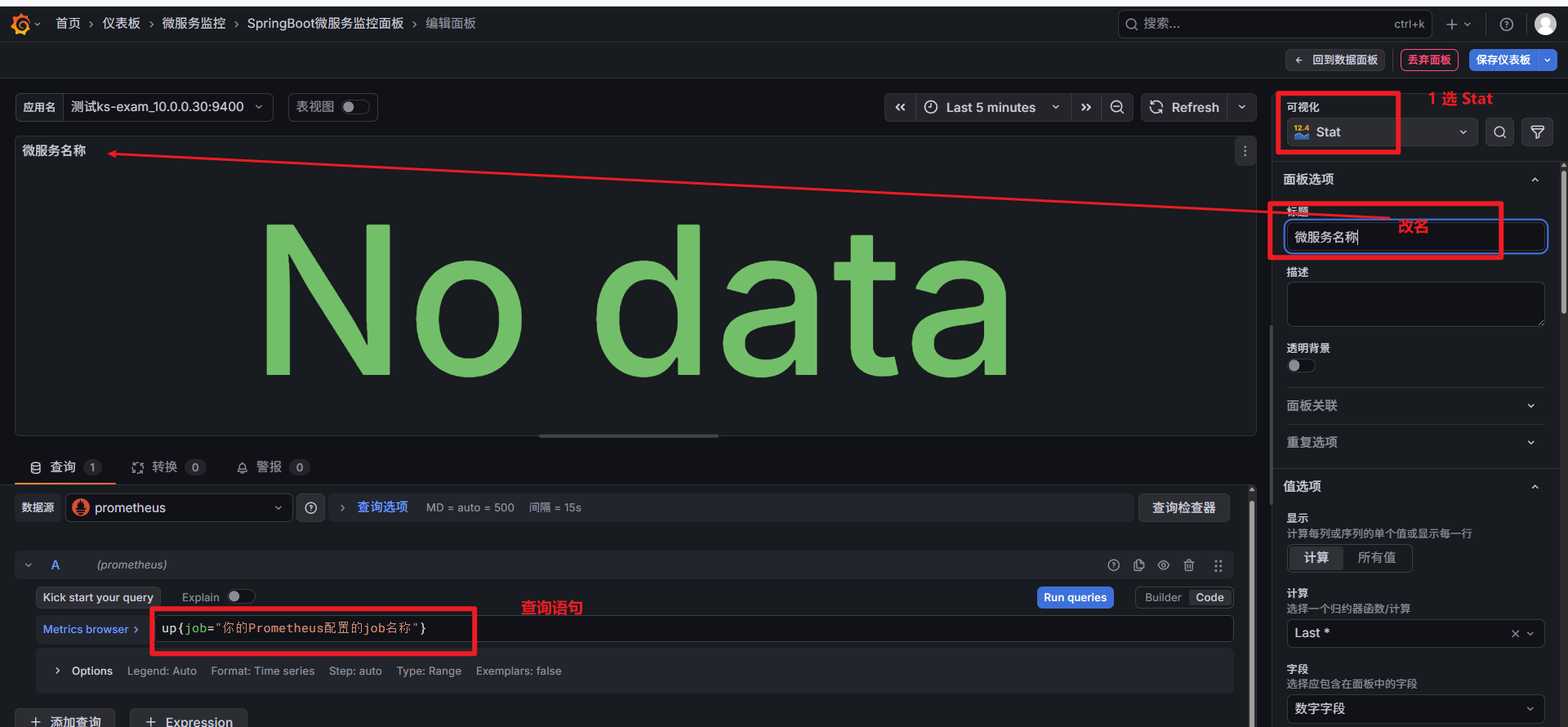Delete query A with trash icon
Screen dimensions: 1568x727
(x=1189, y=565)
